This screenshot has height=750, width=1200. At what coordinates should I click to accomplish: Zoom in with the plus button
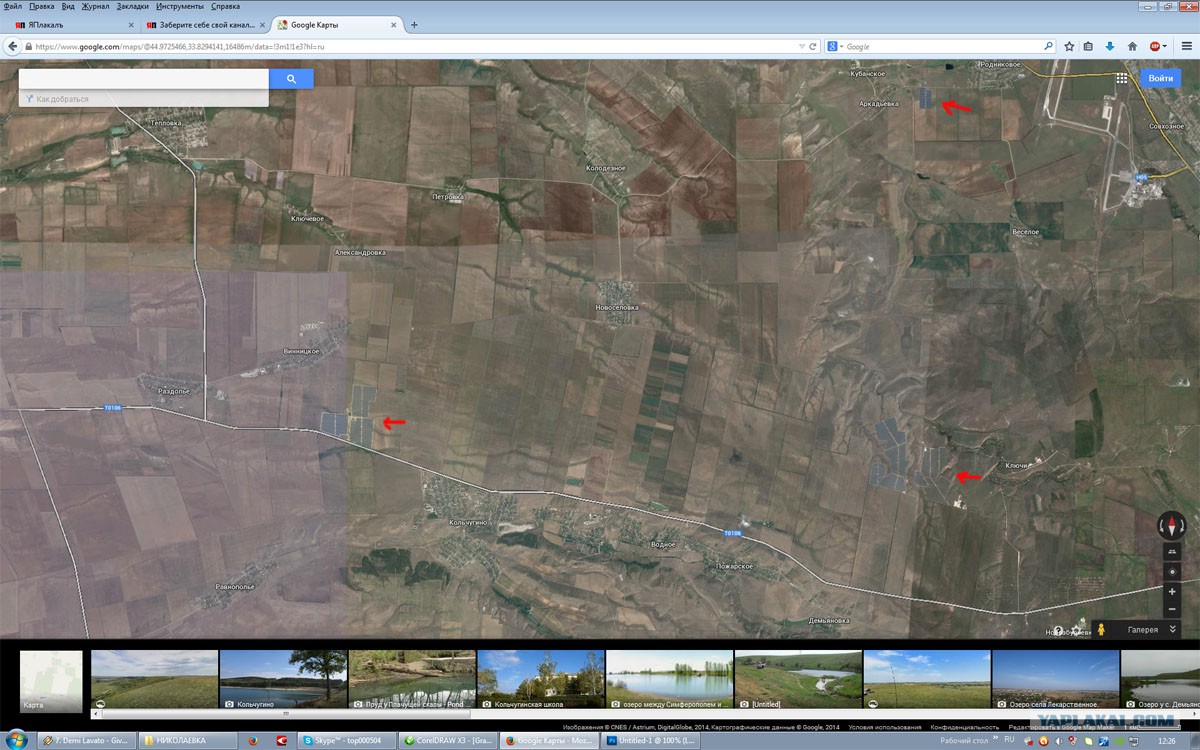pyautogui.click(x=1172, y=592)
